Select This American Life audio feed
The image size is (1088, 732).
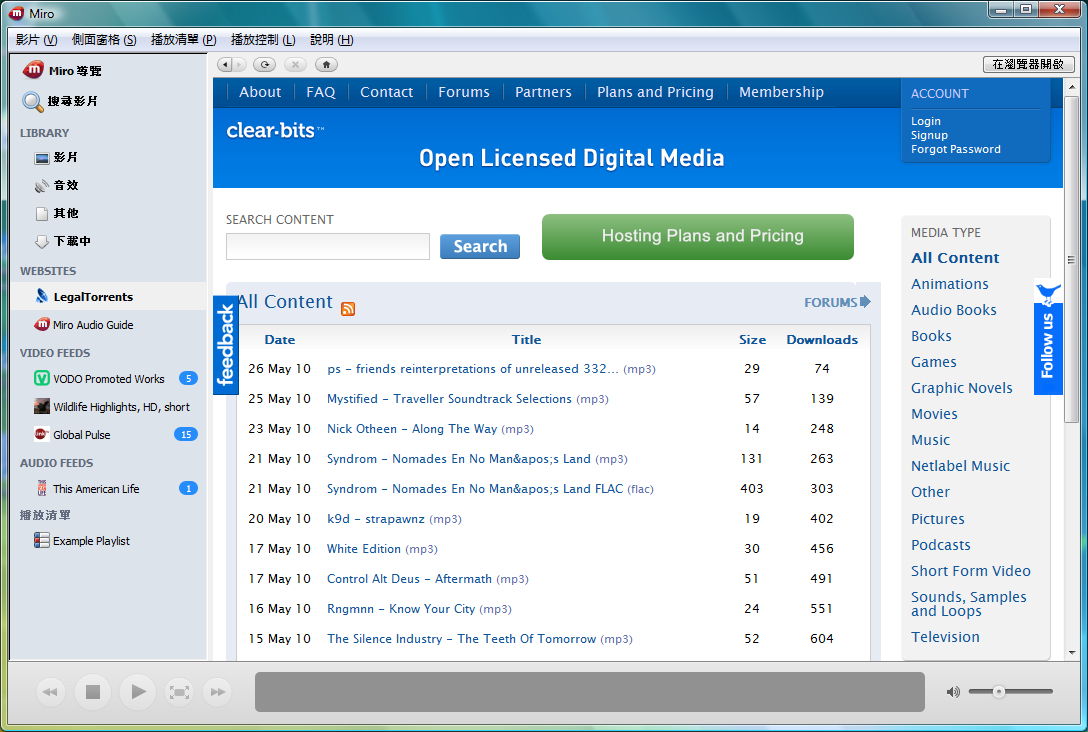tap(109, 488)
